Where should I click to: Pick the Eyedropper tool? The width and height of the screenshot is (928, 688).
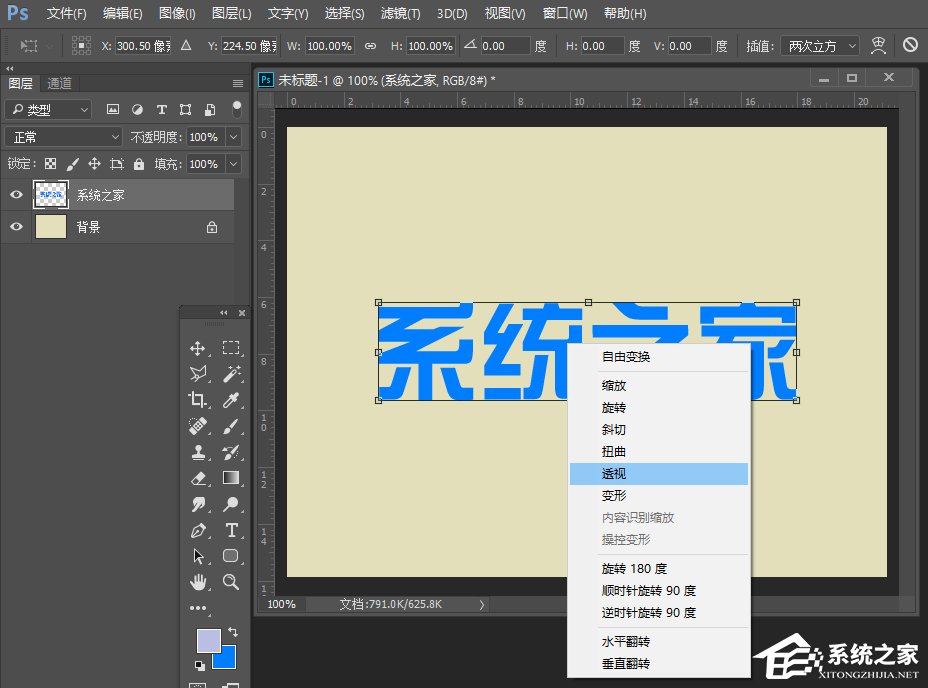tap(230, 402)
